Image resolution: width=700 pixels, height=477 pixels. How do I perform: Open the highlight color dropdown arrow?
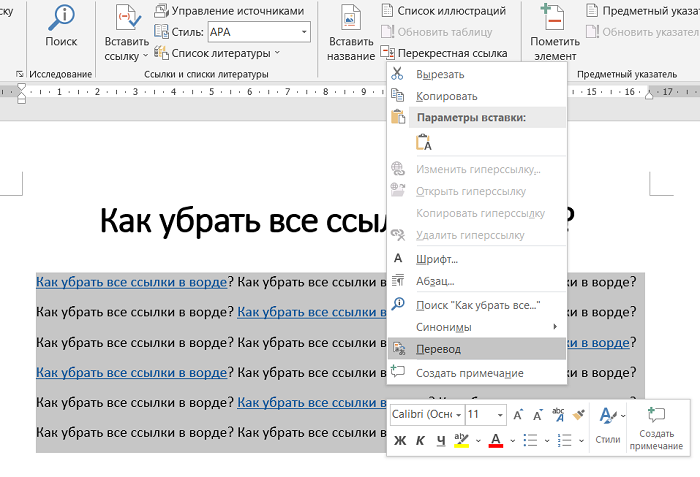pyautogui.click(x=478, y=441)
